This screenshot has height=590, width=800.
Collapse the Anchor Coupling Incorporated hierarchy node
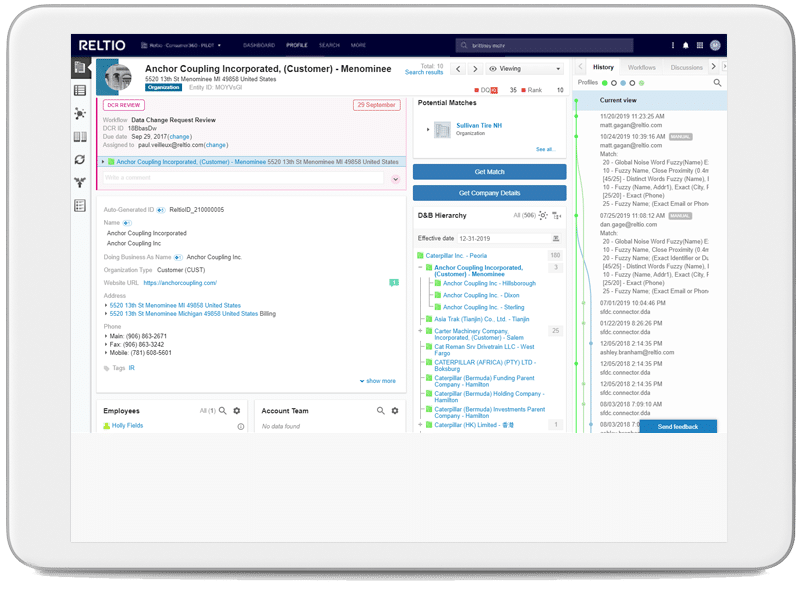[419, 267]
